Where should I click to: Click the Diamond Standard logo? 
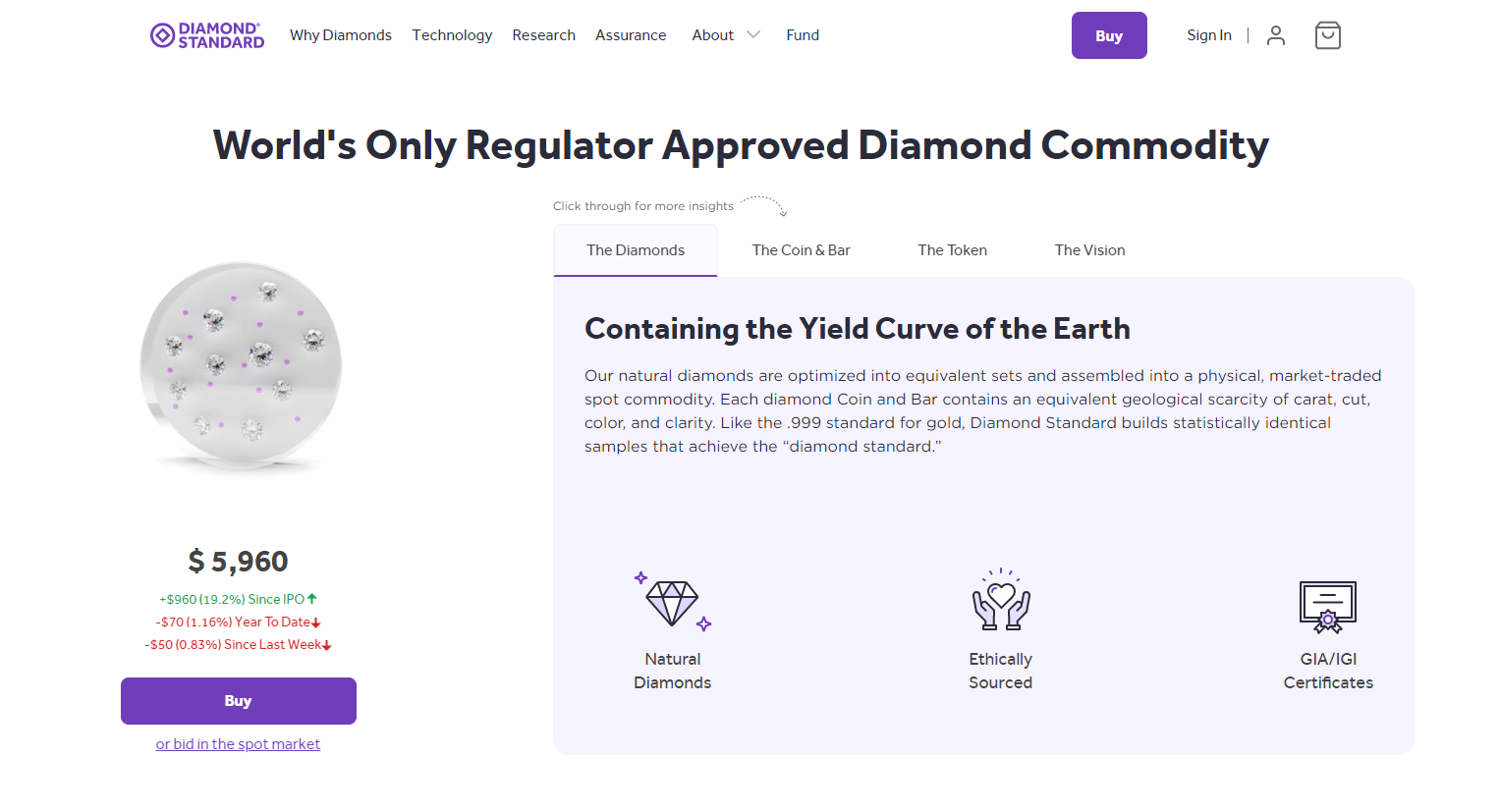(x=207, y=35)
